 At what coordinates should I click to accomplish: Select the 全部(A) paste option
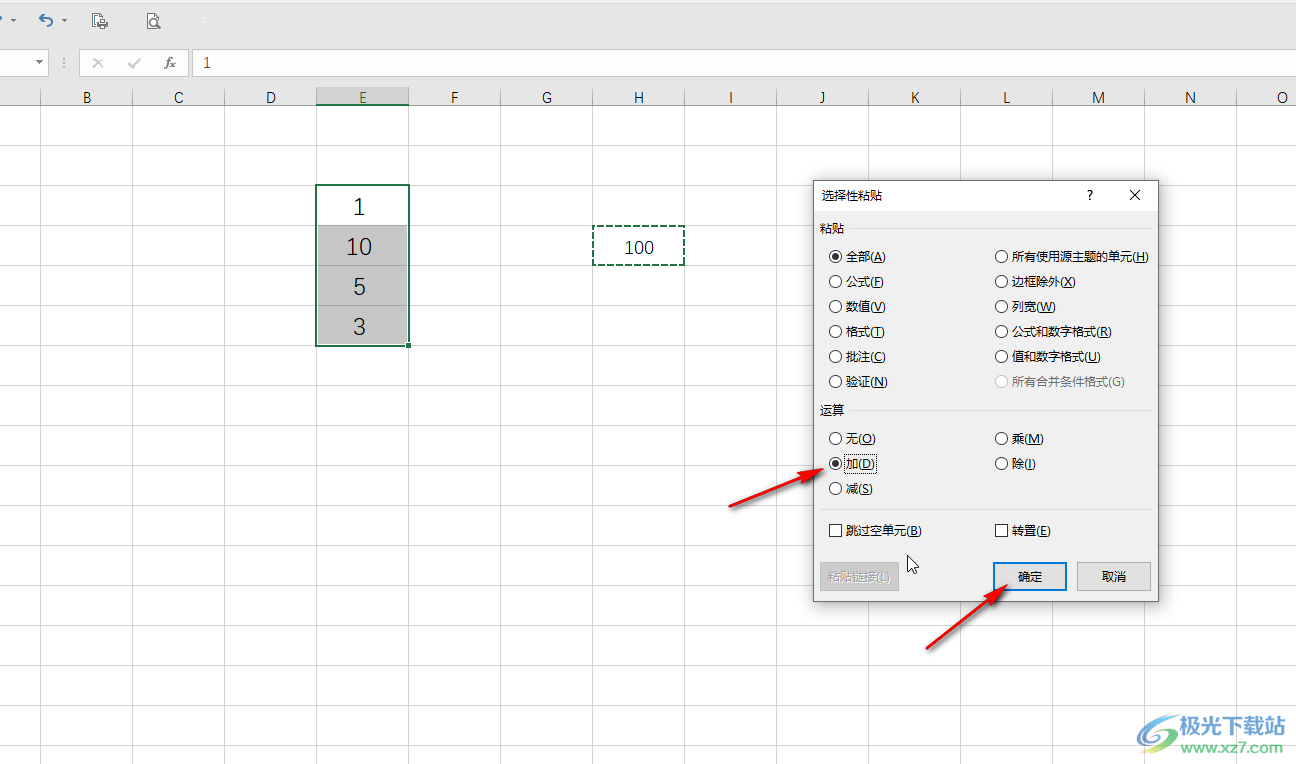[x=858, y=257]
